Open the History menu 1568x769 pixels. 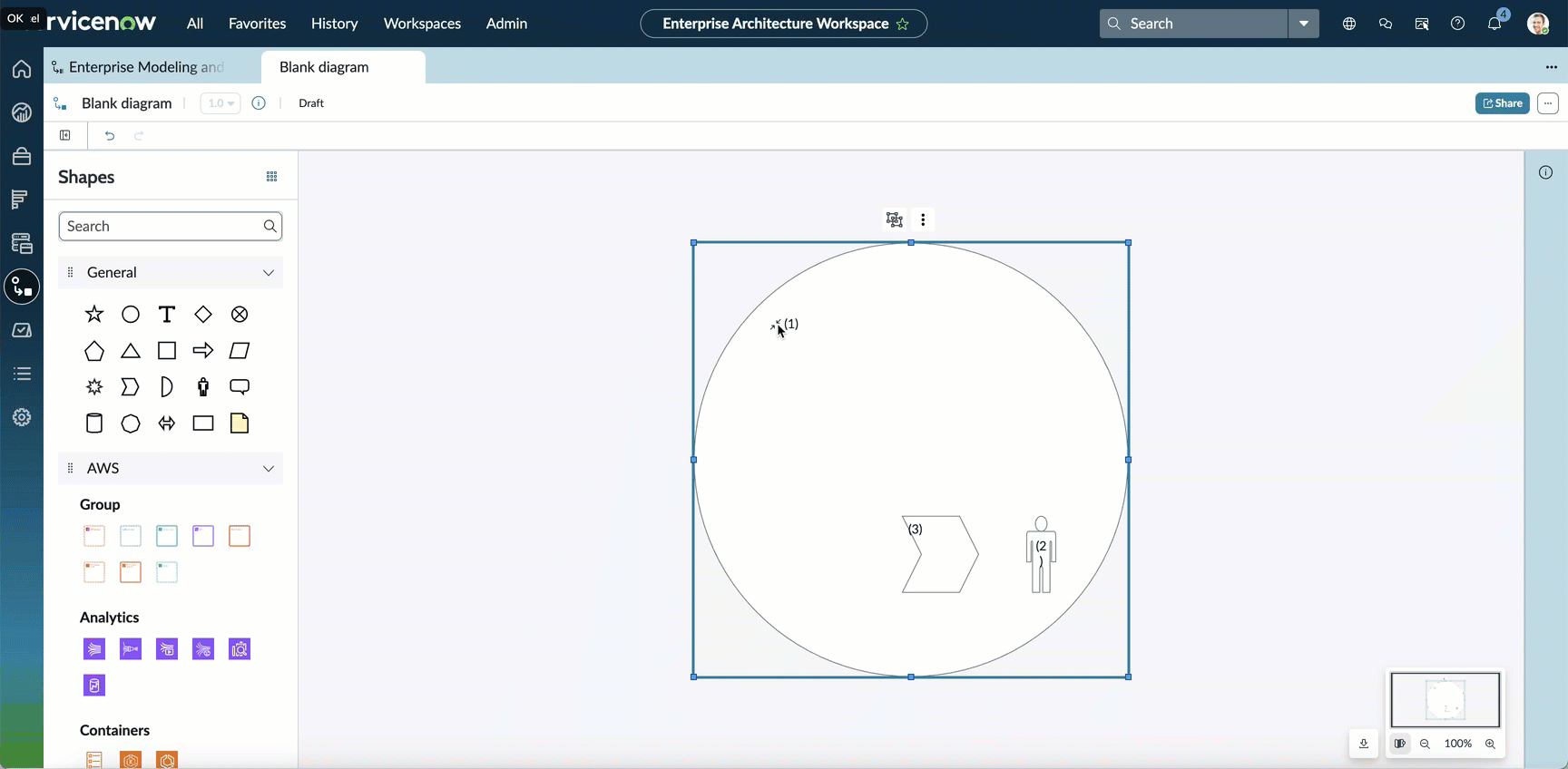point(335,24)
